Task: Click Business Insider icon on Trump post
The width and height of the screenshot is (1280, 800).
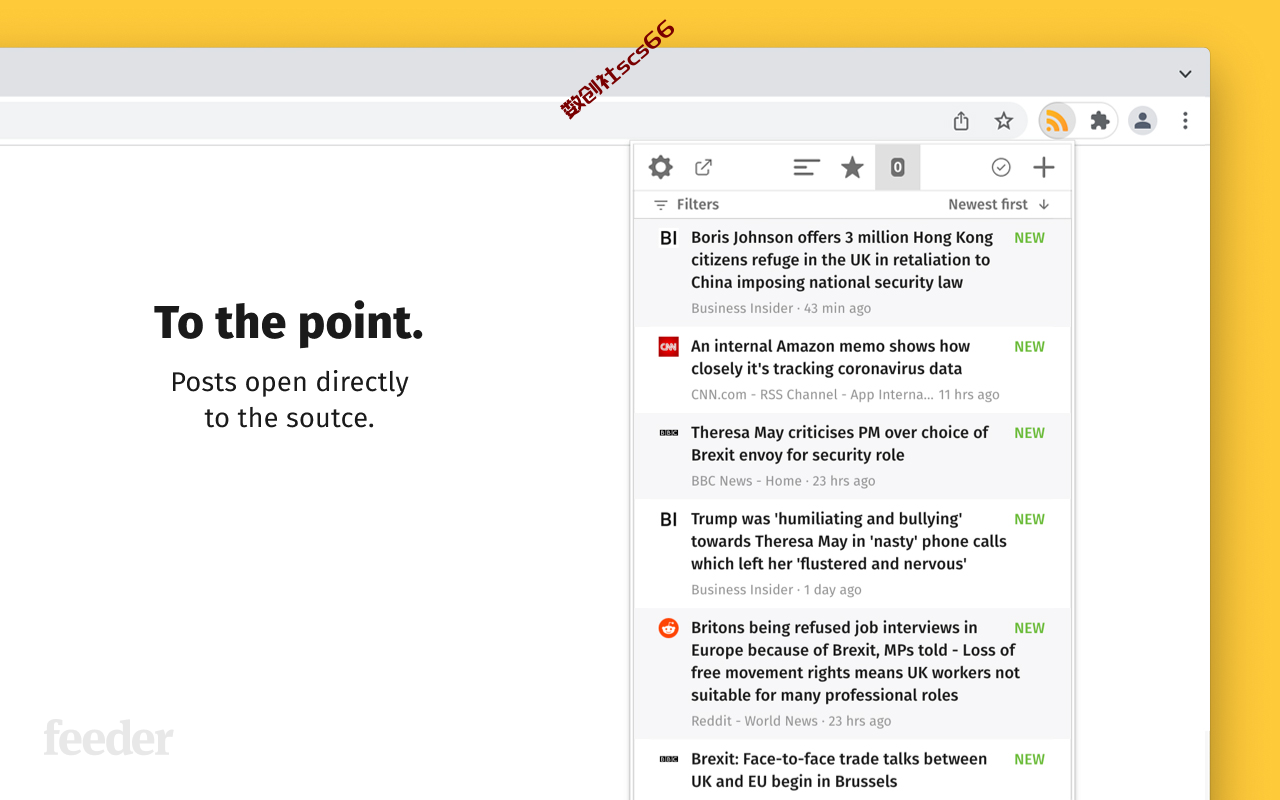Action: pyautogui.click(x=669, y=519)
